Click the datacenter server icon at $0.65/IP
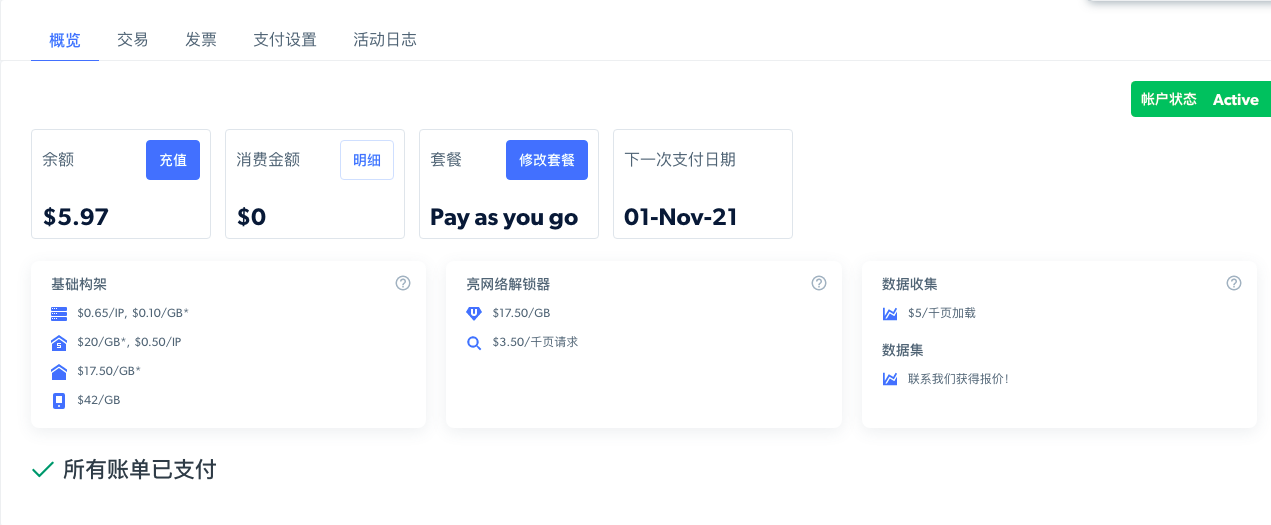 coord(58,313)
